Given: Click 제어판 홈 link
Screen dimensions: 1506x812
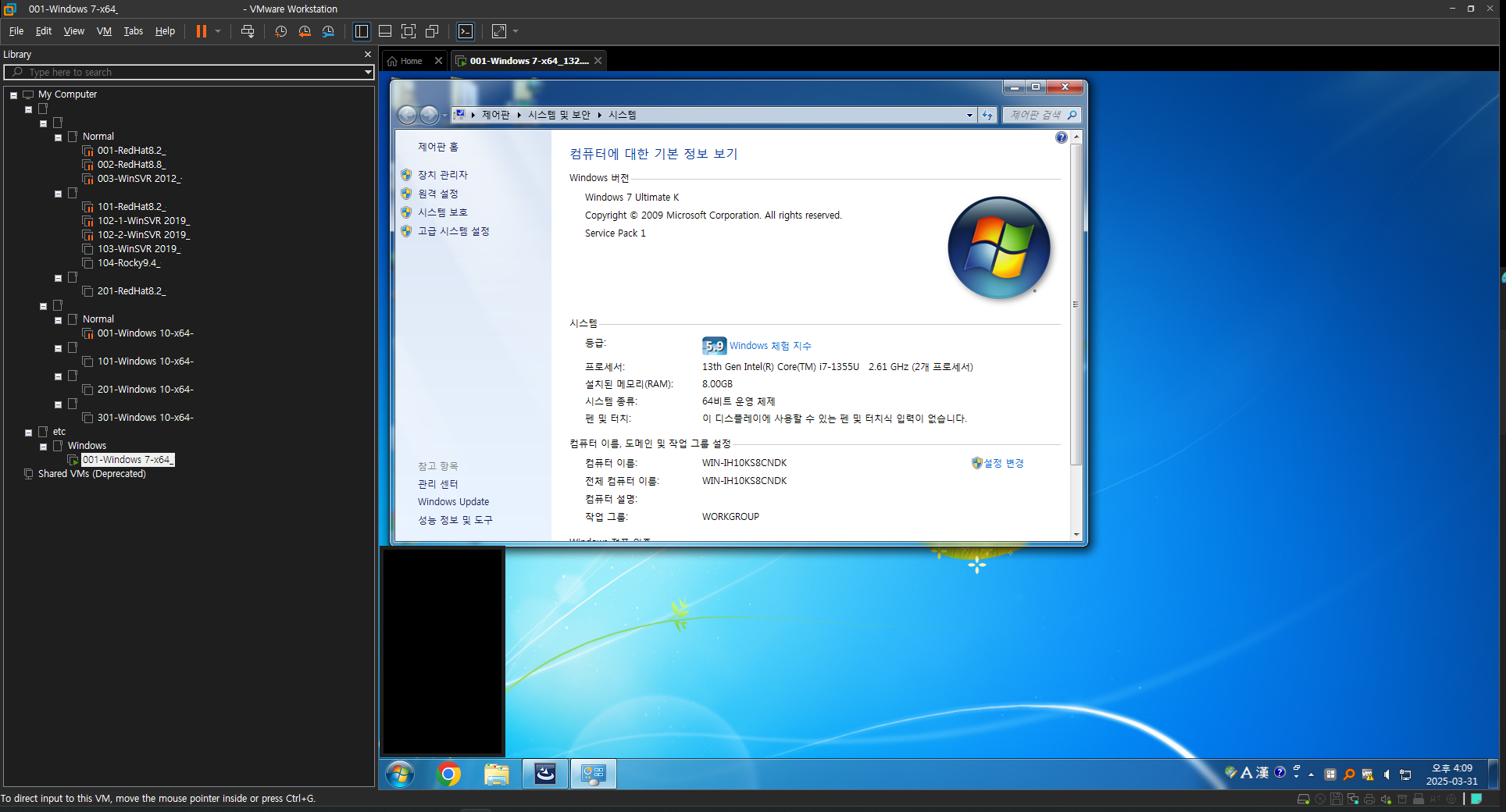Looking at the screenshot, I should coord(438,147).
